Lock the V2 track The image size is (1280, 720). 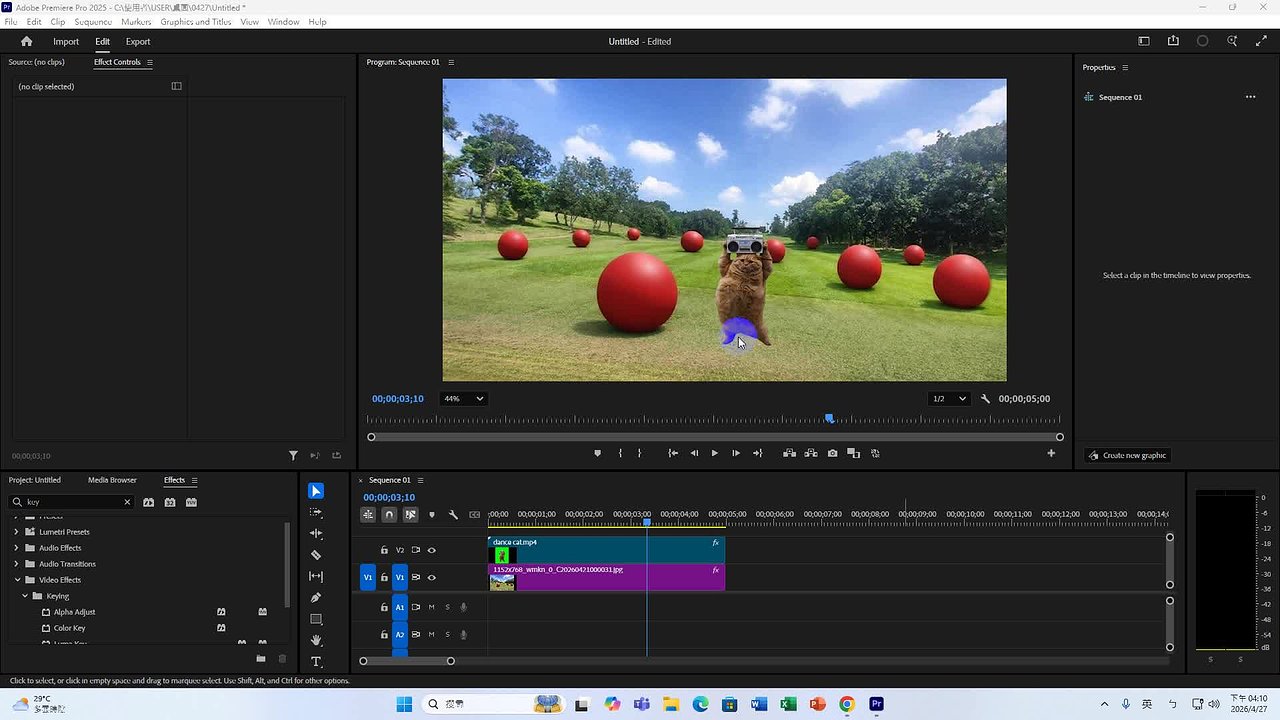click(x=384, y=550)
